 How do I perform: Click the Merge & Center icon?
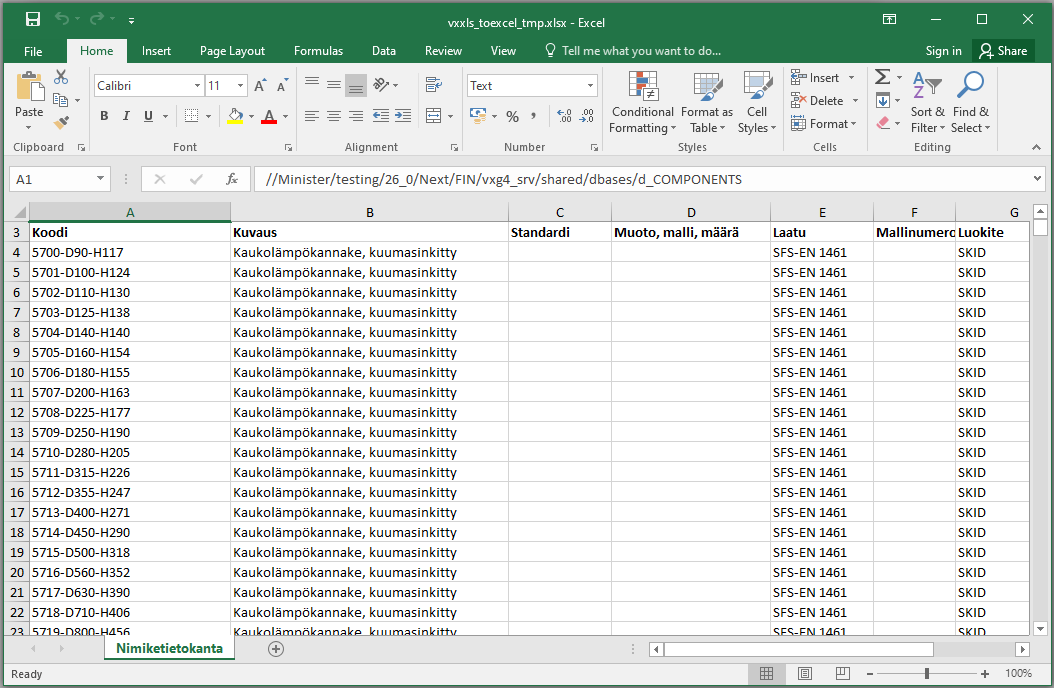pos(433,116)
